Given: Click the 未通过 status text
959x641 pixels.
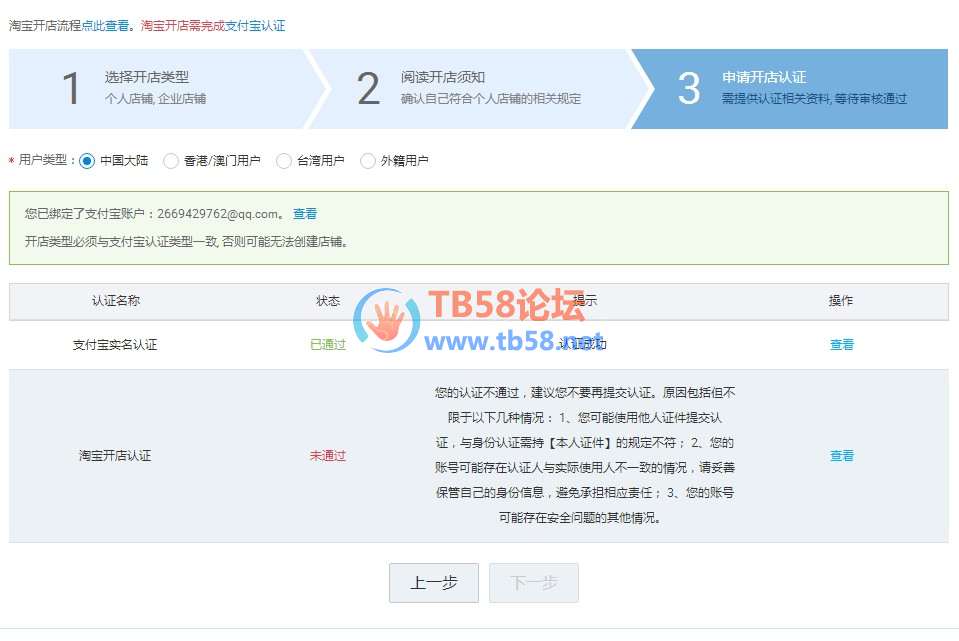Looking at the screenshot, I should click(328, 456).
